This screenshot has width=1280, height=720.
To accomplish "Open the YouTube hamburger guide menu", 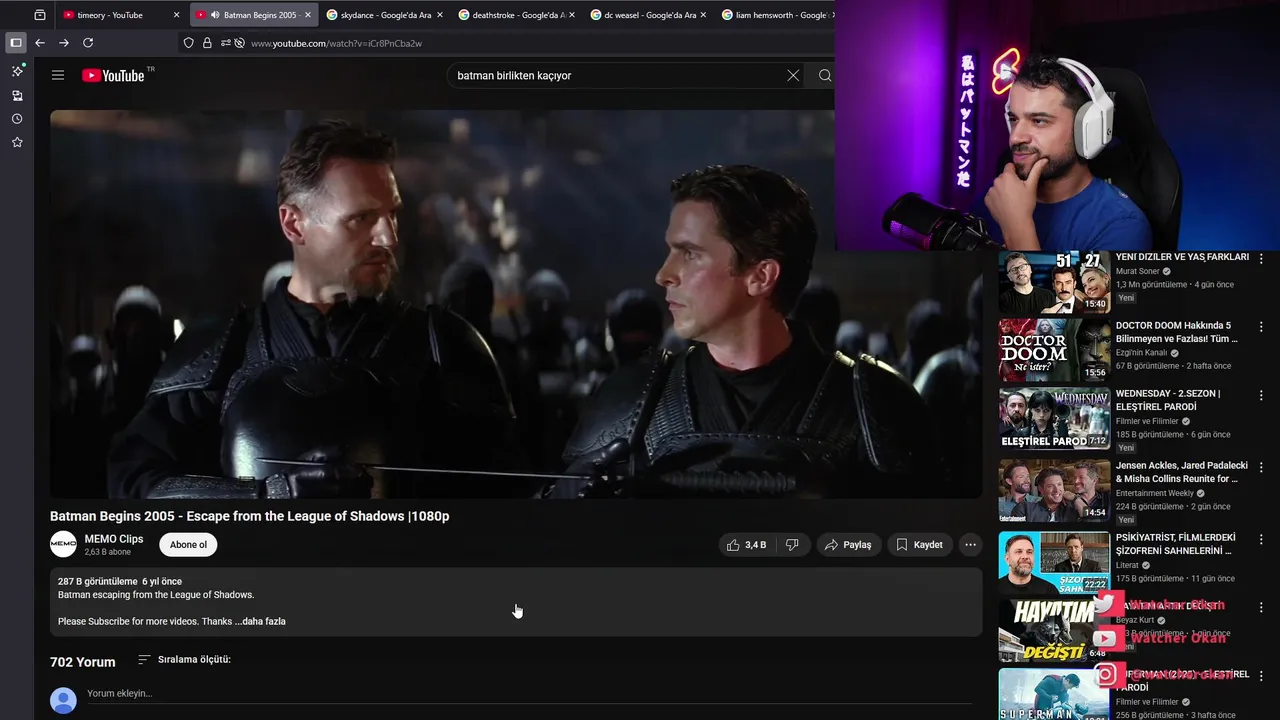I will point(58,75).
